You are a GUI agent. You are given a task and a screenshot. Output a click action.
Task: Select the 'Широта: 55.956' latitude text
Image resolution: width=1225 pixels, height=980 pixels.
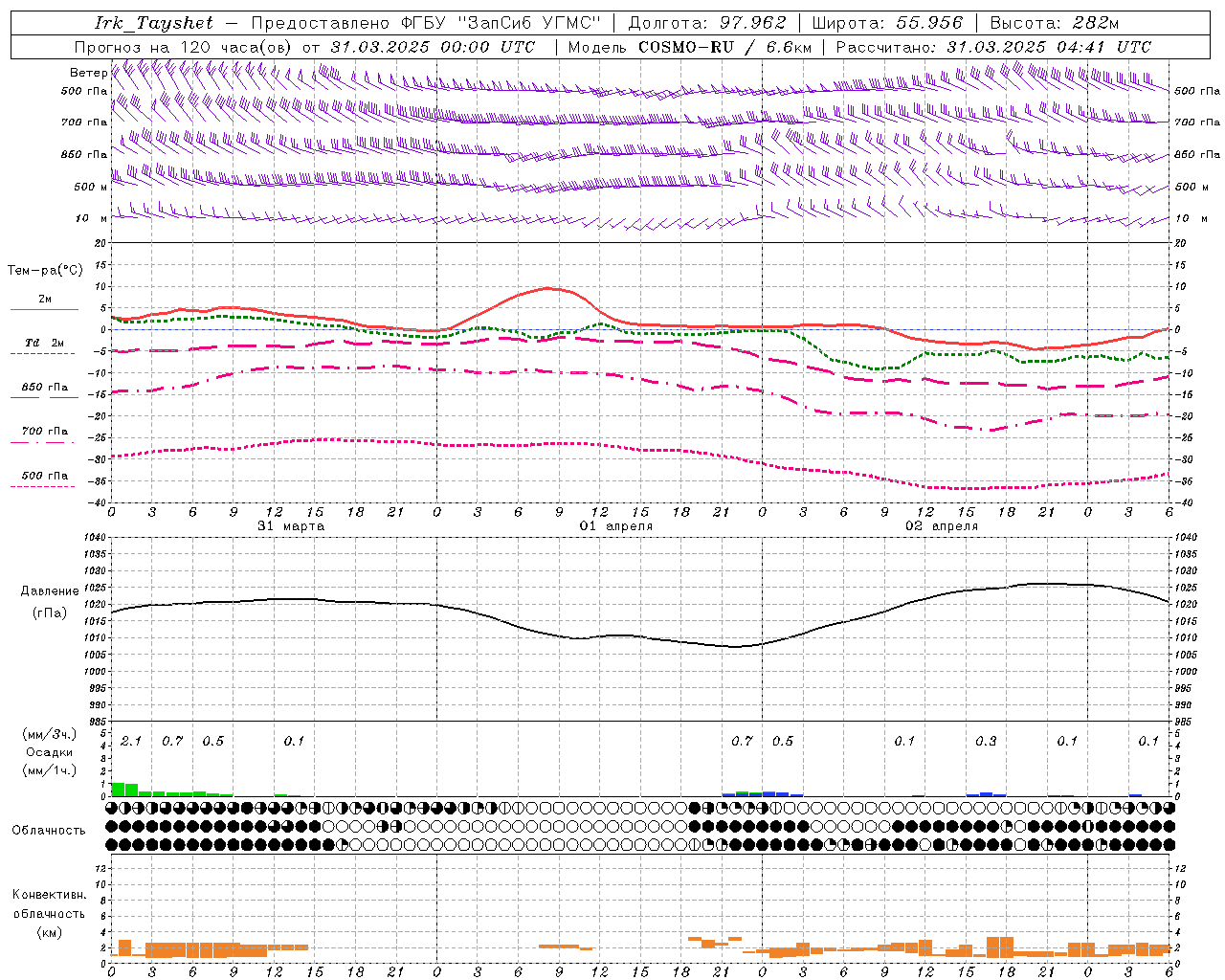click(x=887, y=23)
